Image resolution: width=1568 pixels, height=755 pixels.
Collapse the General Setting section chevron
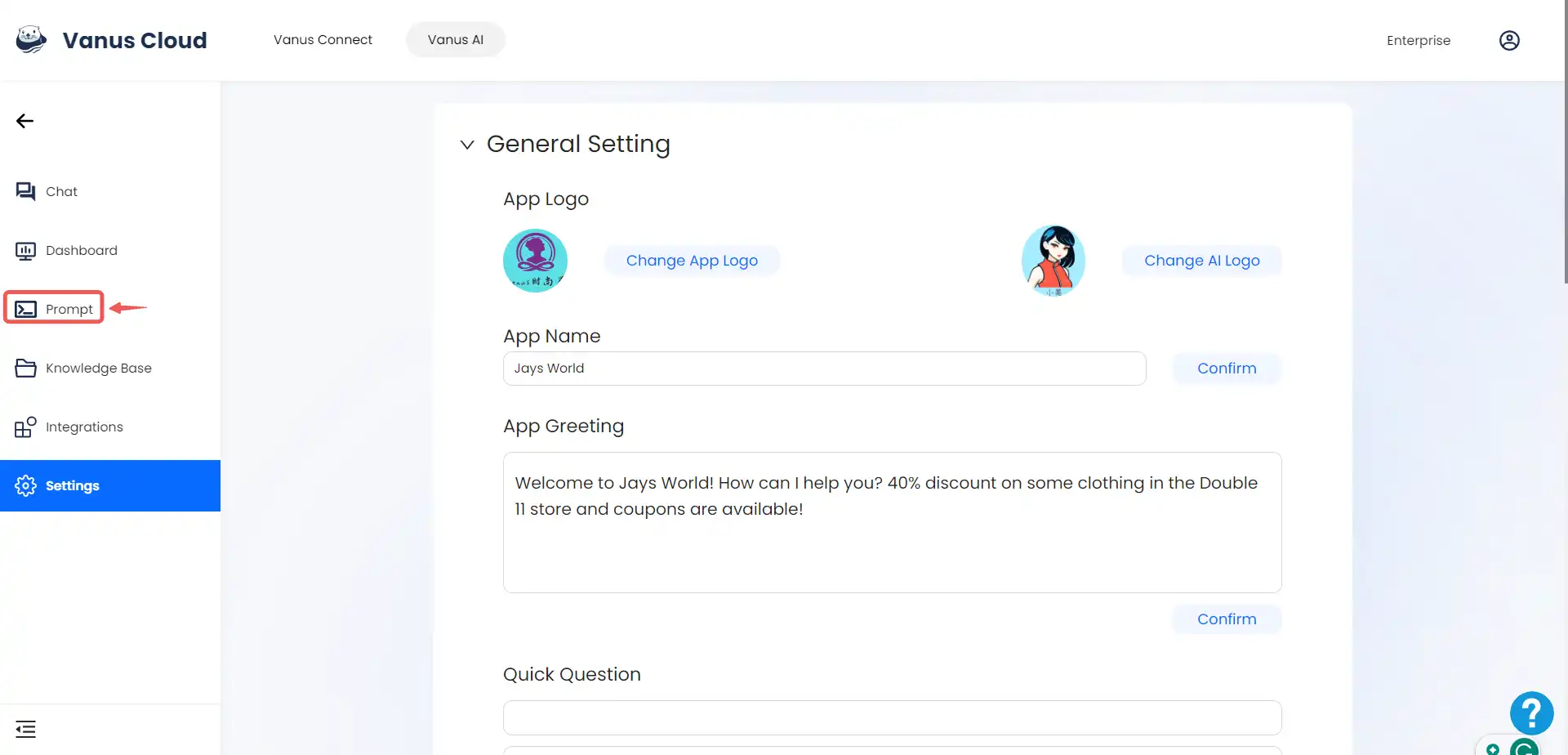pyautogui.click(x=467, y=145)
